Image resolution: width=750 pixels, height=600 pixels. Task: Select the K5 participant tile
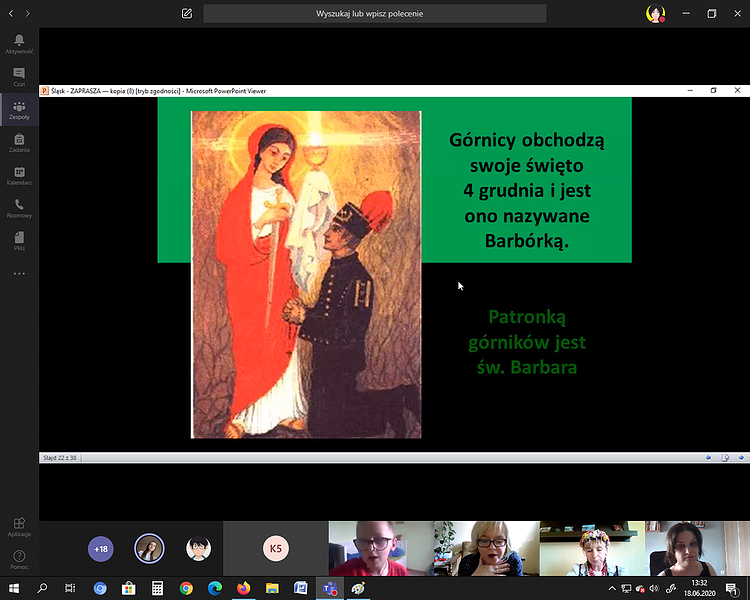click(x=276, y=548)
